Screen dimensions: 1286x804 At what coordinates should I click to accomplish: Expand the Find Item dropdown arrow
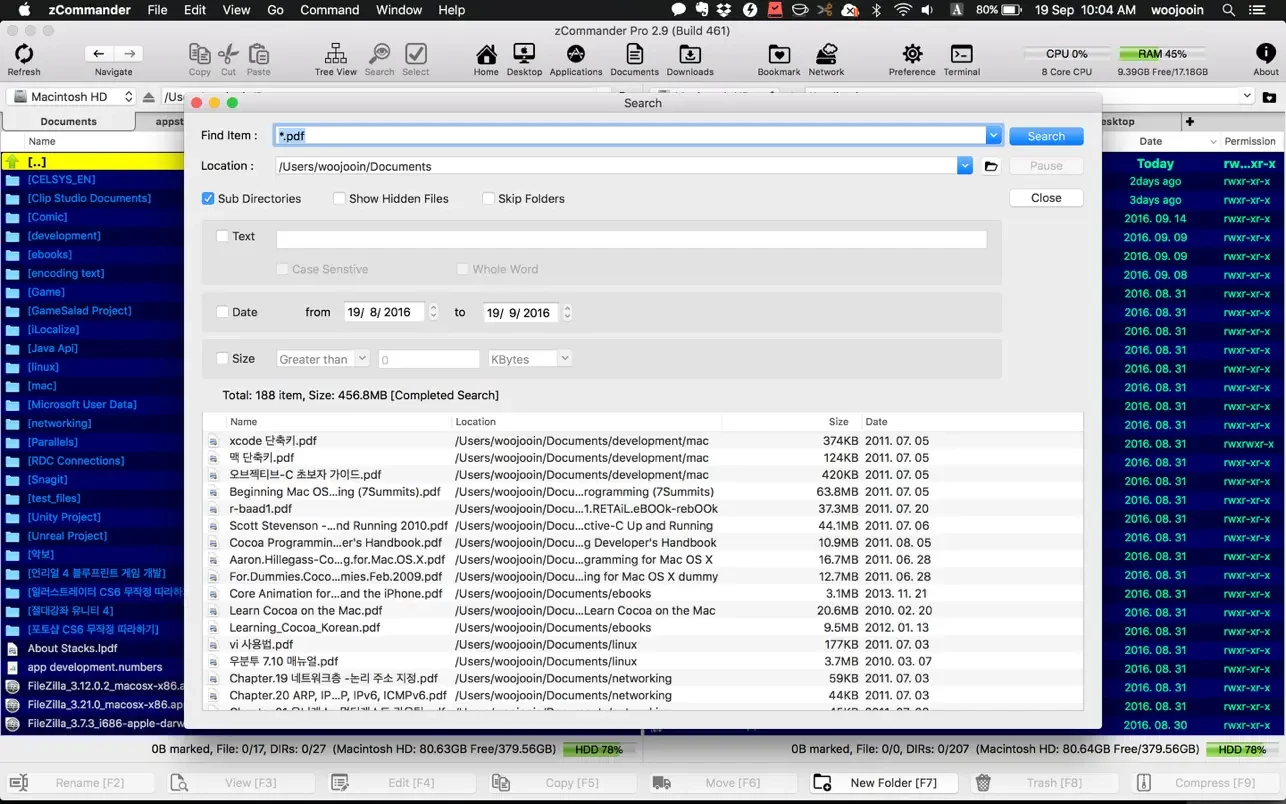(x=993, y=136)
